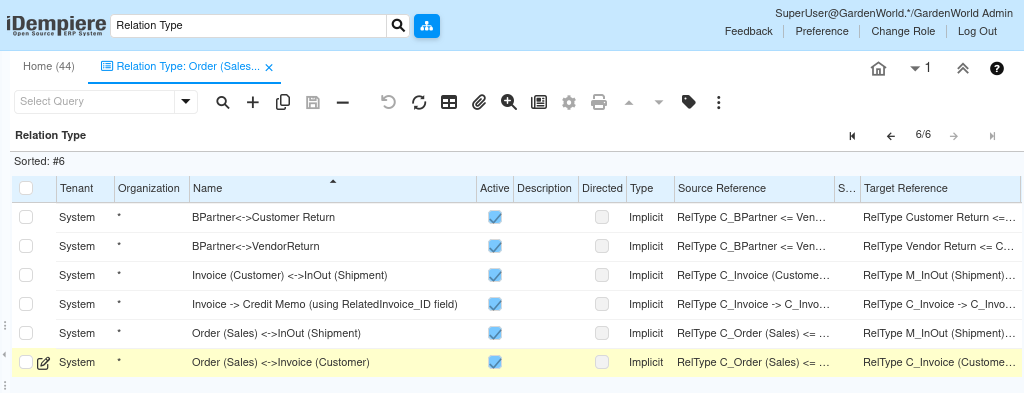Open the window count dropdown showing 1
Screen dimensions: 1024x393
tap(920, 68)
